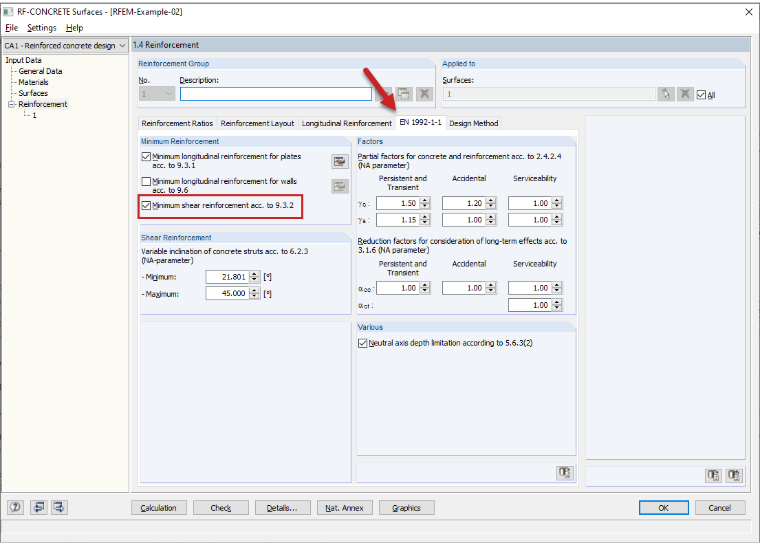Image resolution: width=760 pixels, height=545 pixels.
Task: Open the Help menu
Action: [75, 28]
